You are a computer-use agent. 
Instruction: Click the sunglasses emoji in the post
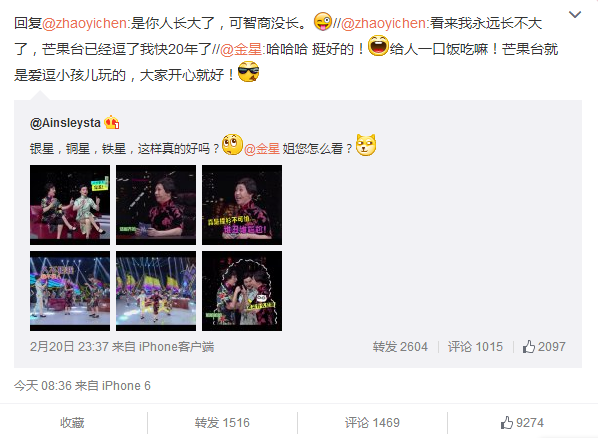248,71
